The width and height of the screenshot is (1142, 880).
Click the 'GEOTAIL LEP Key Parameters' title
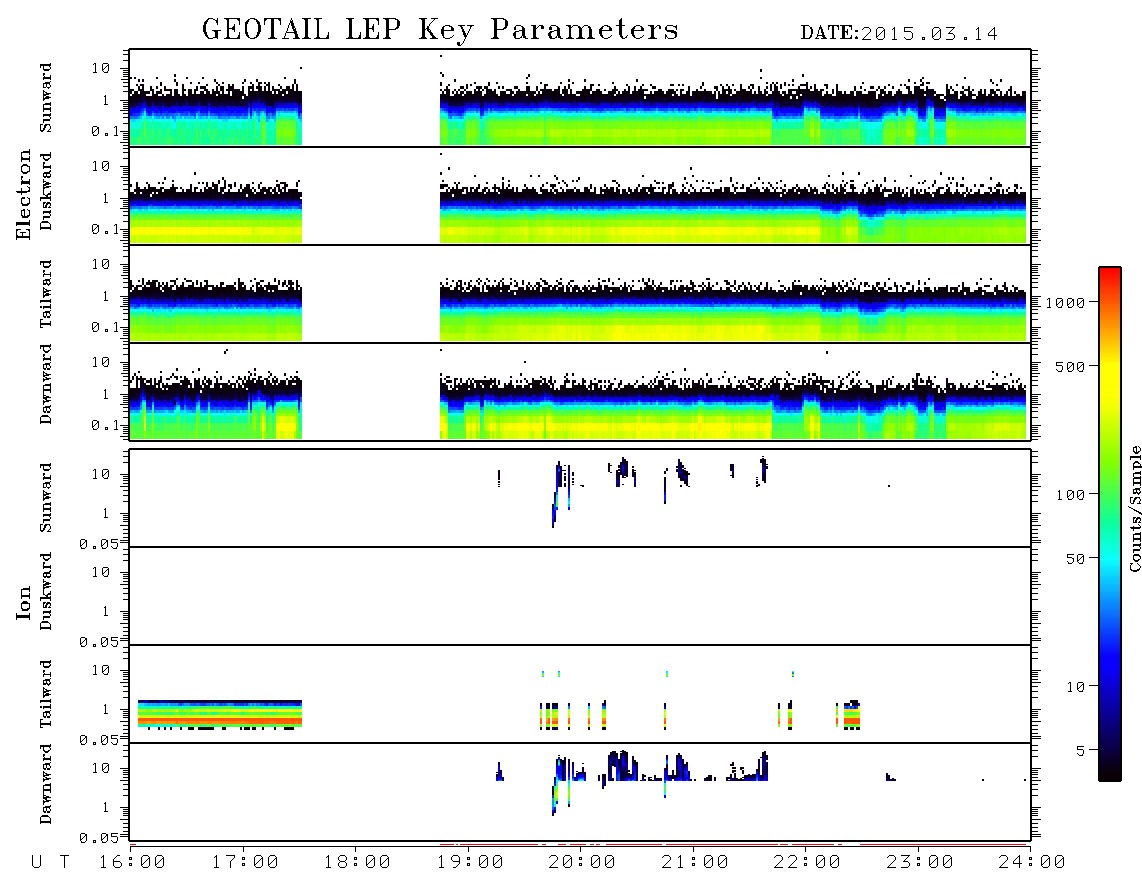[440, 30]
